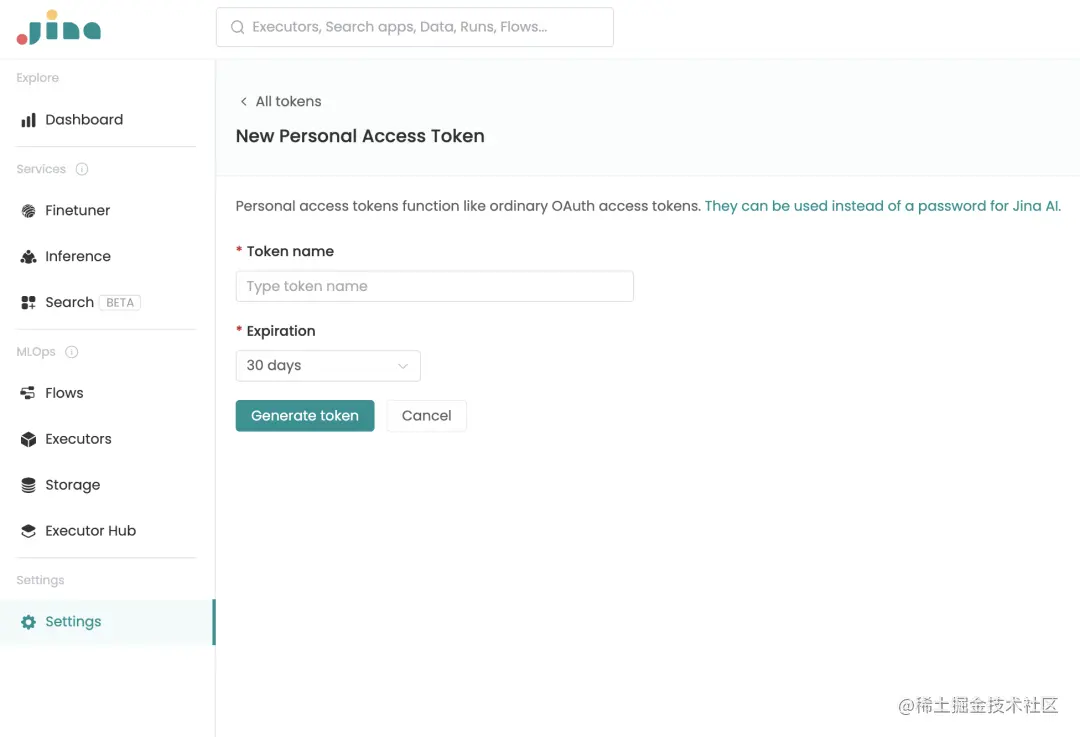Viewport: 1080px width, 737px height.
Task: Click the MLOps info icon
Action: pyautogui.click(x=72, y=352)
